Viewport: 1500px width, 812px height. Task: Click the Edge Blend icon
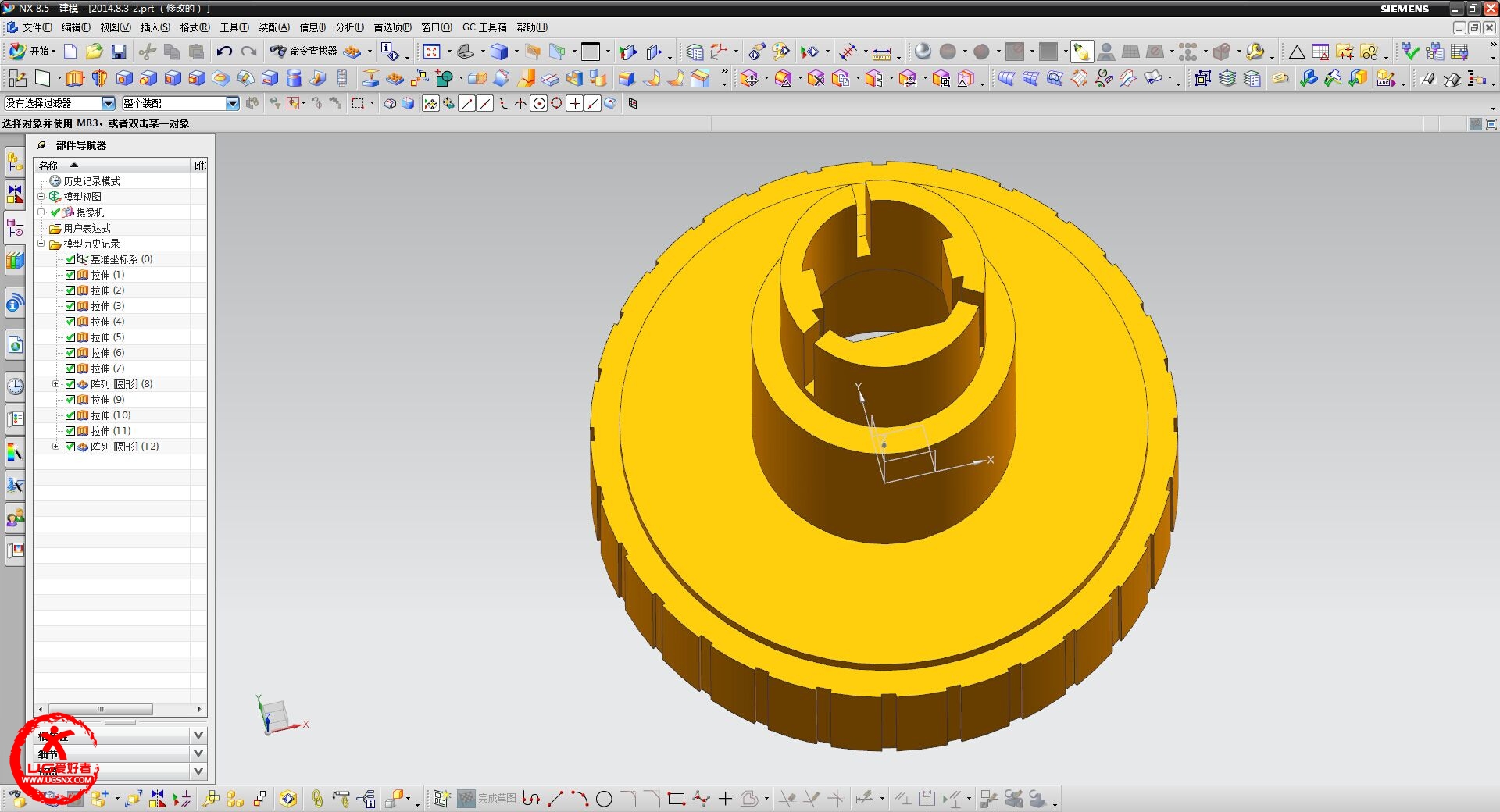click(627, 78)
